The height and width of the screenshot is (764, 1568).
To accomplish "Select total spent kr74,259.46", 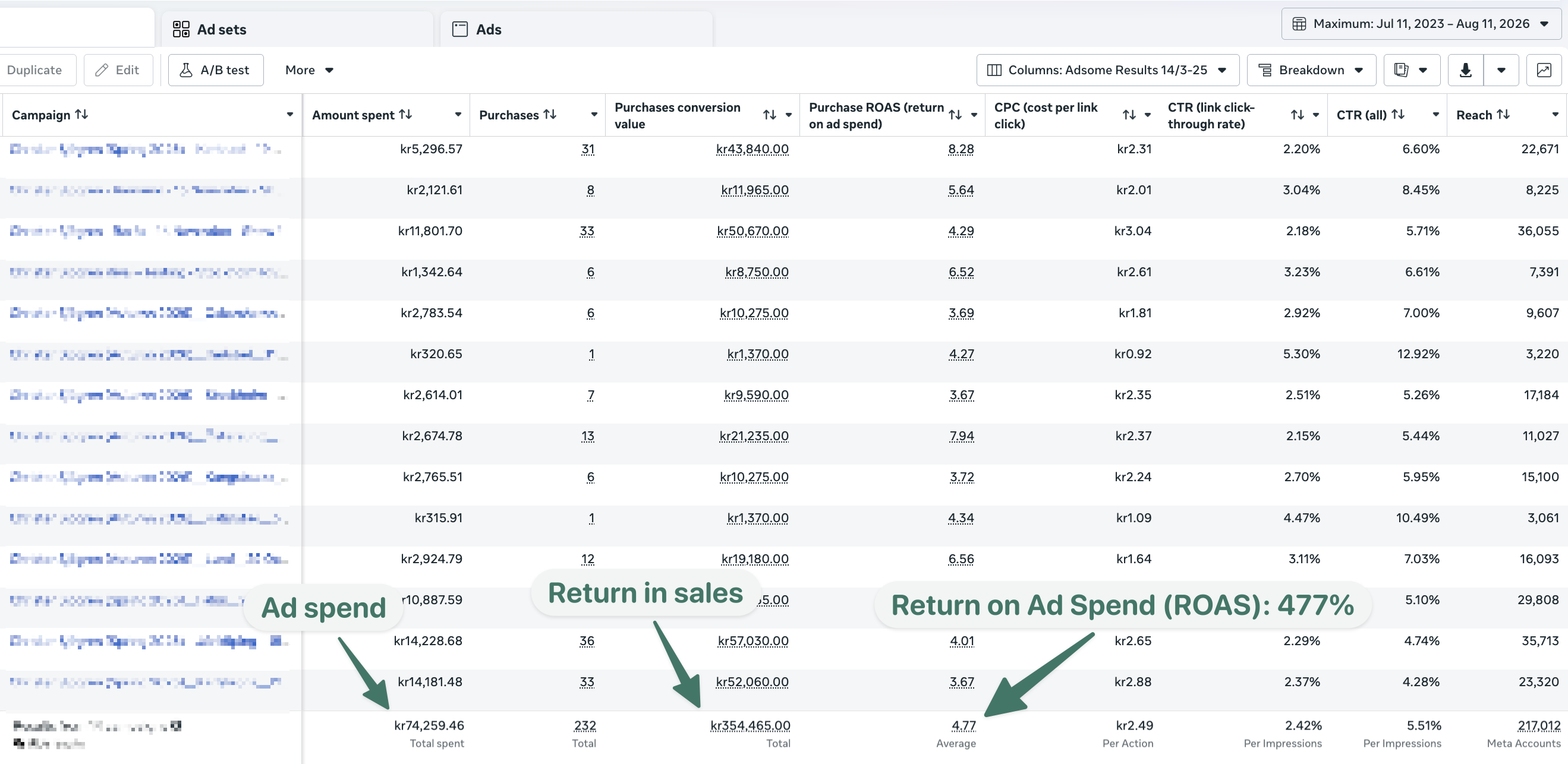I will 429,725.
